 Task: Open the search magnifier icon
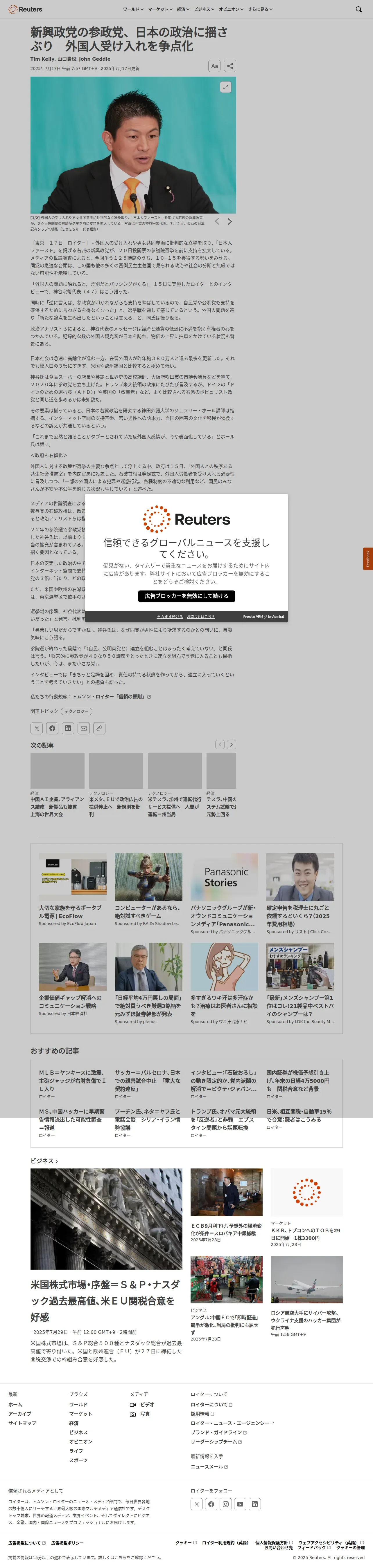pyautogui.click(x=358, y=9)
